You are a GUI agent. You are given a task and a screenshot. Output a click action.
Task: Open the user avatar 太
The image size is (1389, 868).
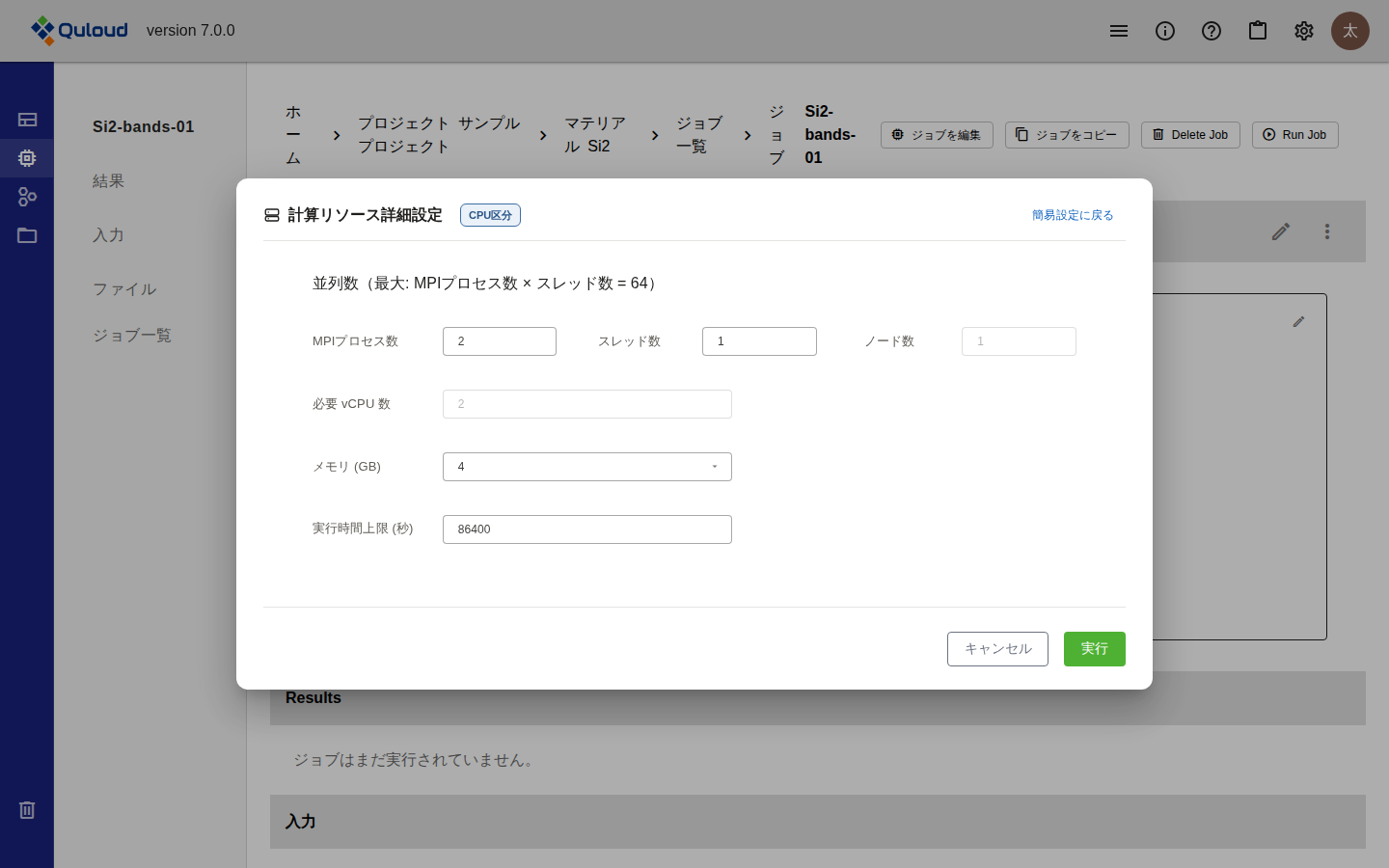click(x=1350, y=31)
